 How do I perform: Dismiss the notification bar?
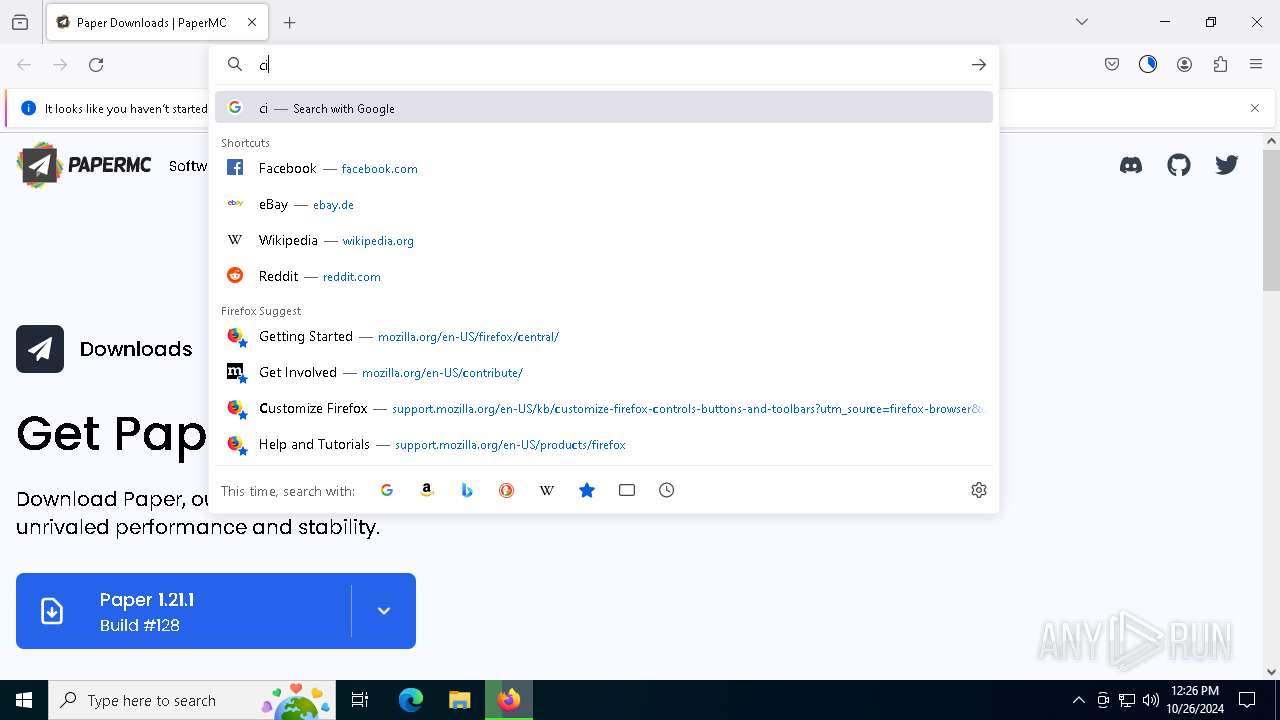tap(1255, 108)
